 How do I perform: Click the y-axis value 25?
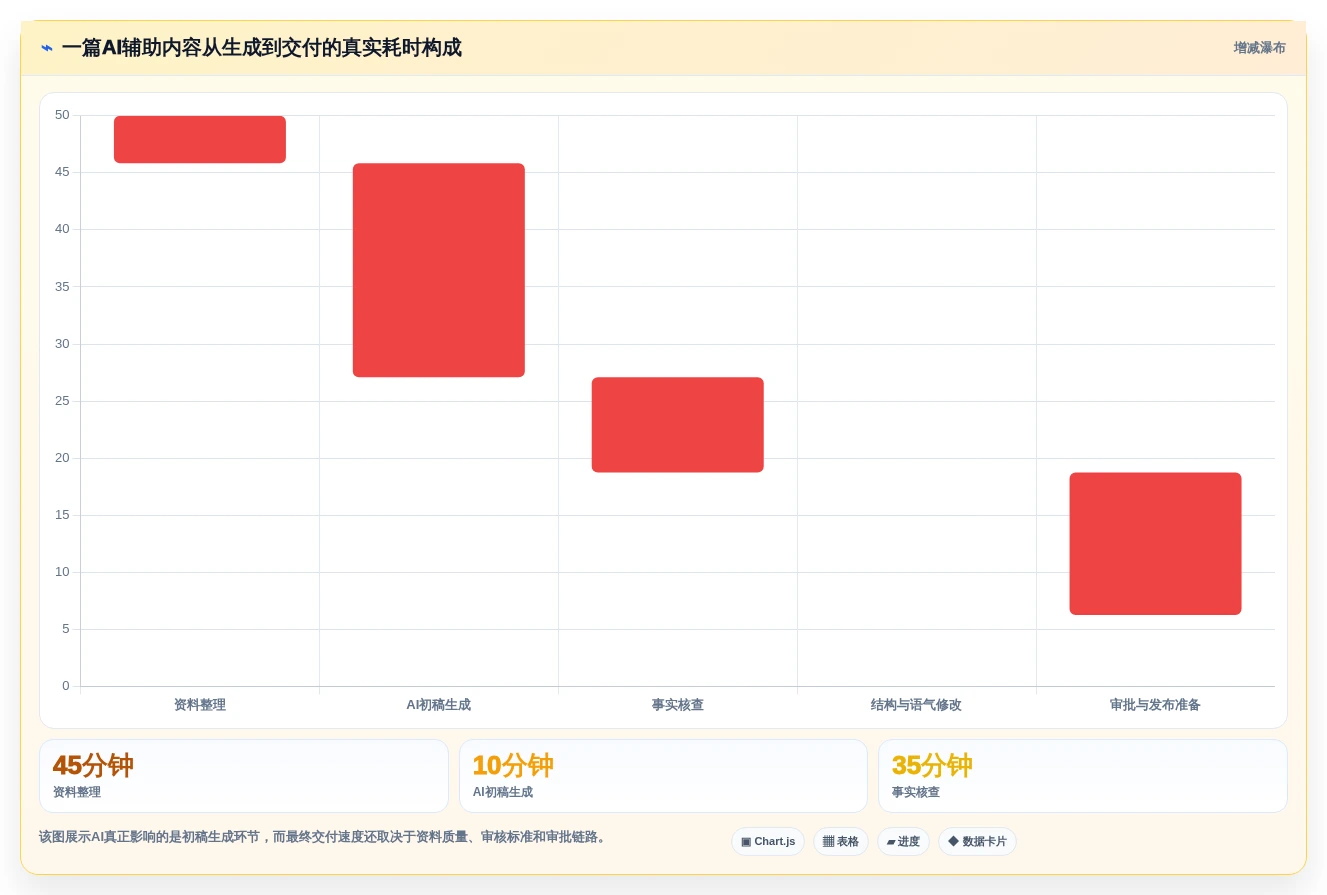pos(62,401)
